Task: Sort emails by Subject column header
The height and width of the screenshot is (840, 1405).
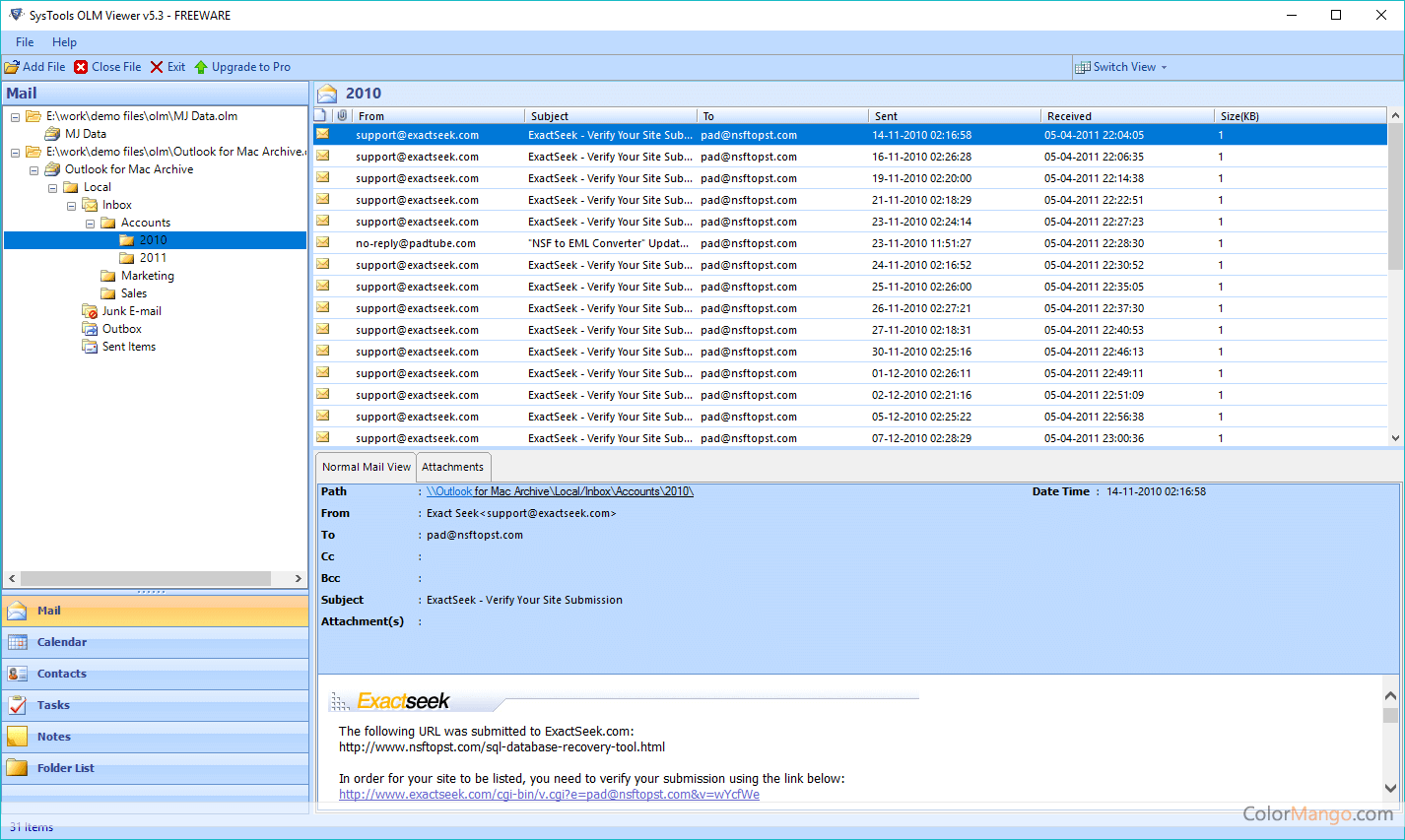Action: click(611, 115)
